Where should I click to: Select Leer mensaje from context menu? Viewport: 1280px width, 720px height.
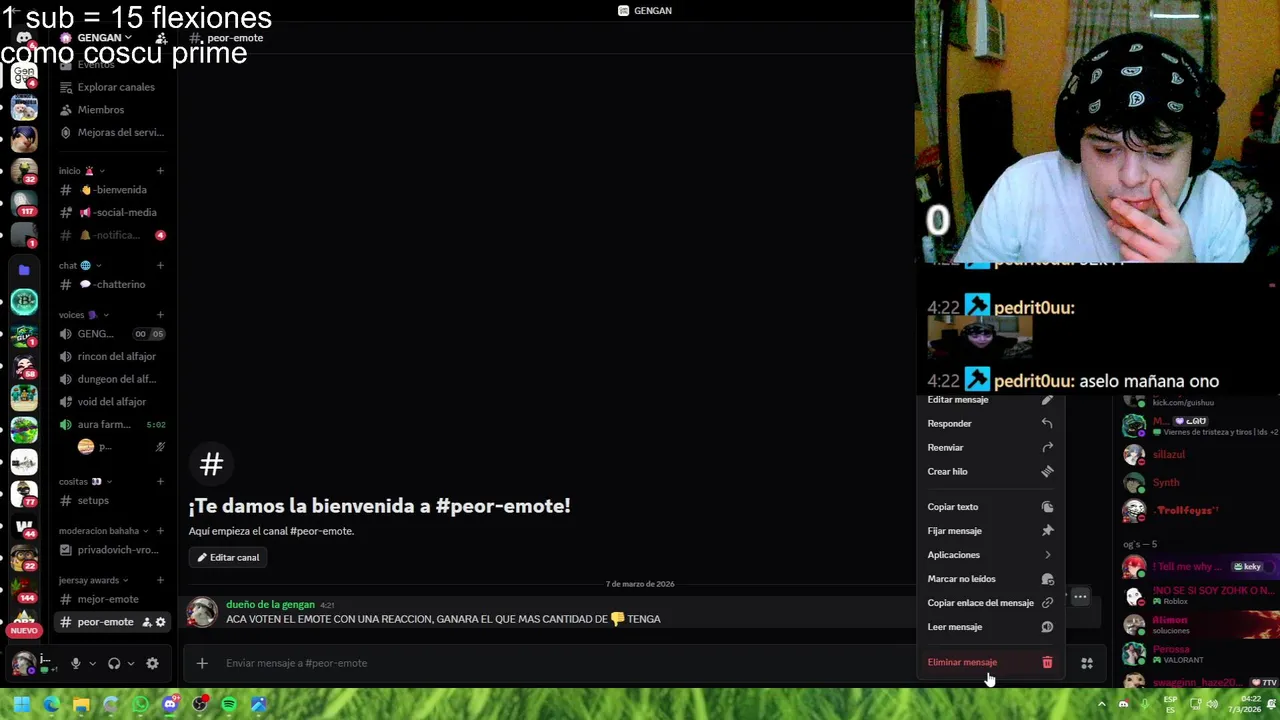pyautogui.click(x=991, y=627)
